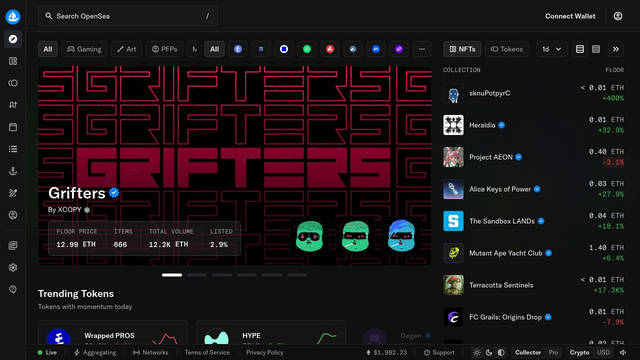Screen dimensions: 640x360
Task: Click the account avatar icon beside Connect Wallet
Action: (x=618, y=16)
